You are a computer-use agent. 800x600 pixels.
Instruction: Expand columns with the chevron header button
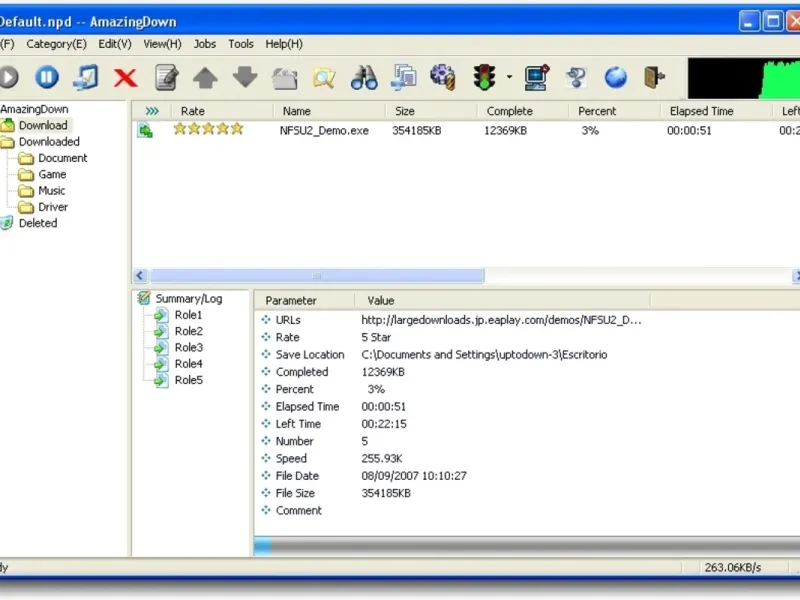(x=152, y=111)
